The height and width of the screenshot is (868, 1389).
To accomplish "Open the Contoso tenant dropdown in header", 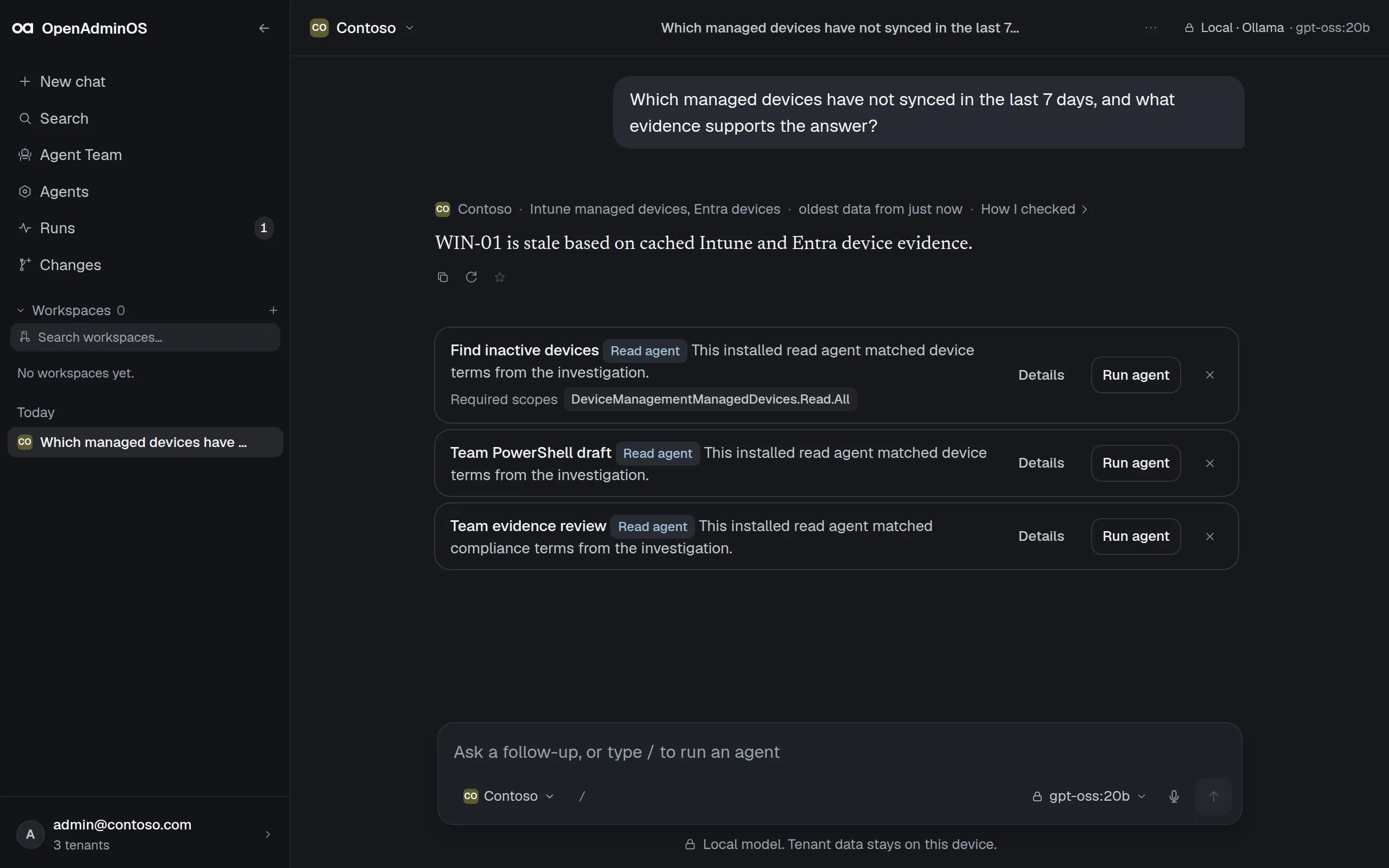I will pos(361,28).
